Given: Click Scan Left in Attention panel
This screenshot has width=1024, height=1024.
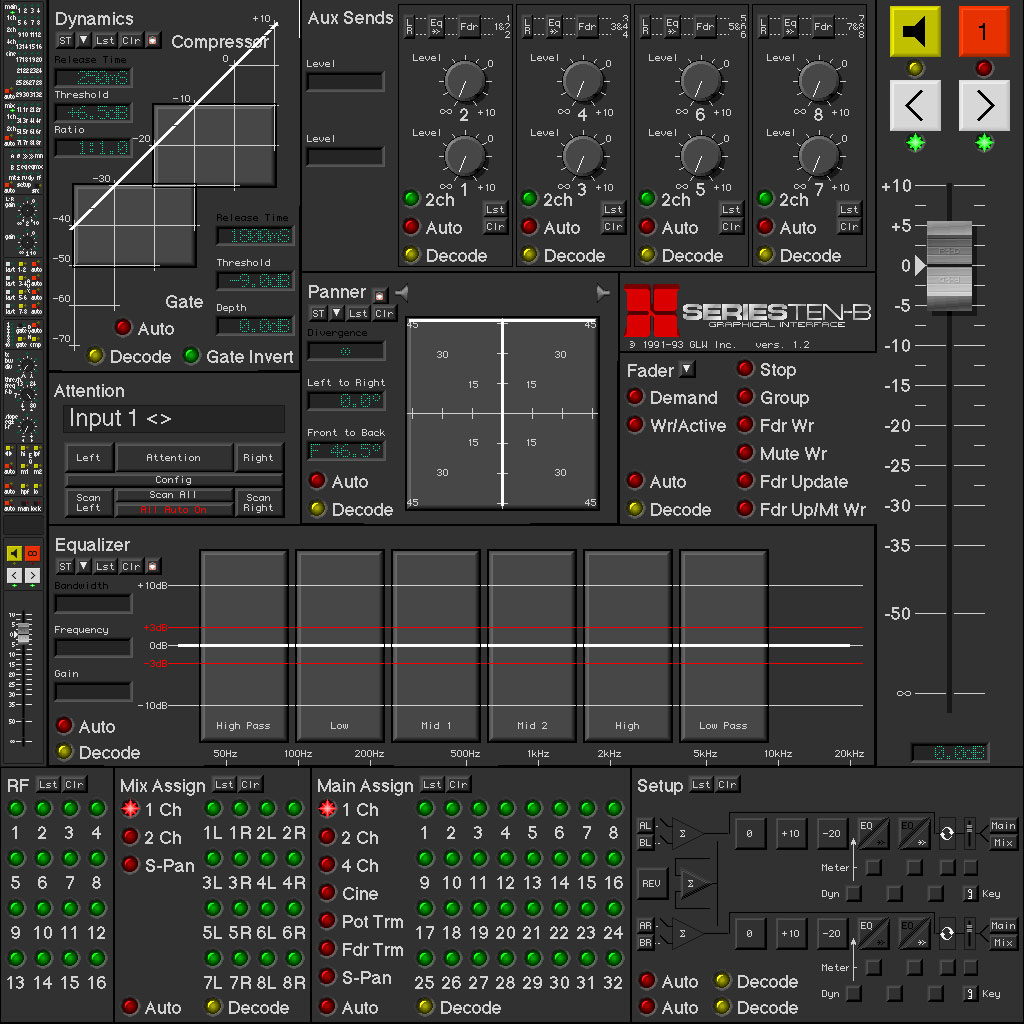Looking at the screenshot, I should pyautogui.click(x=89, y=503).
